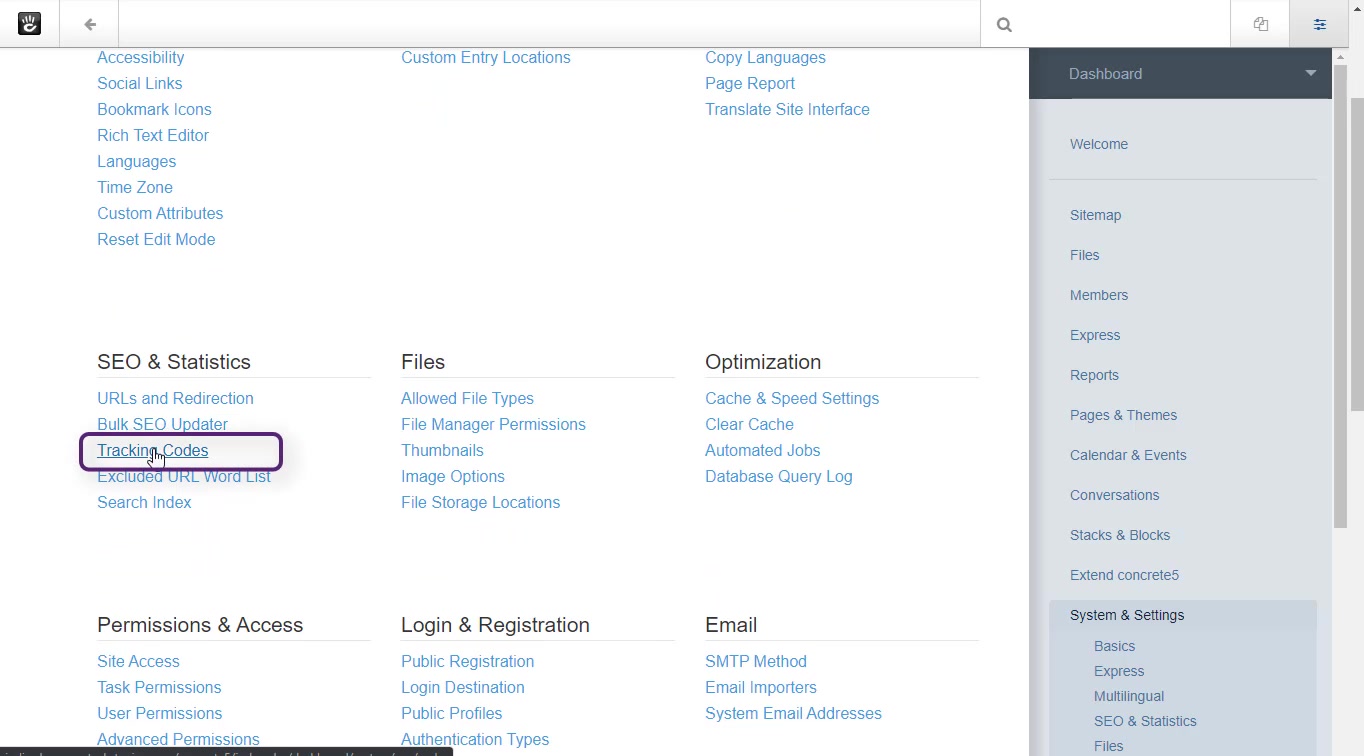
Task: Click the magnifying glass search icon
Action: (1004, 25)
